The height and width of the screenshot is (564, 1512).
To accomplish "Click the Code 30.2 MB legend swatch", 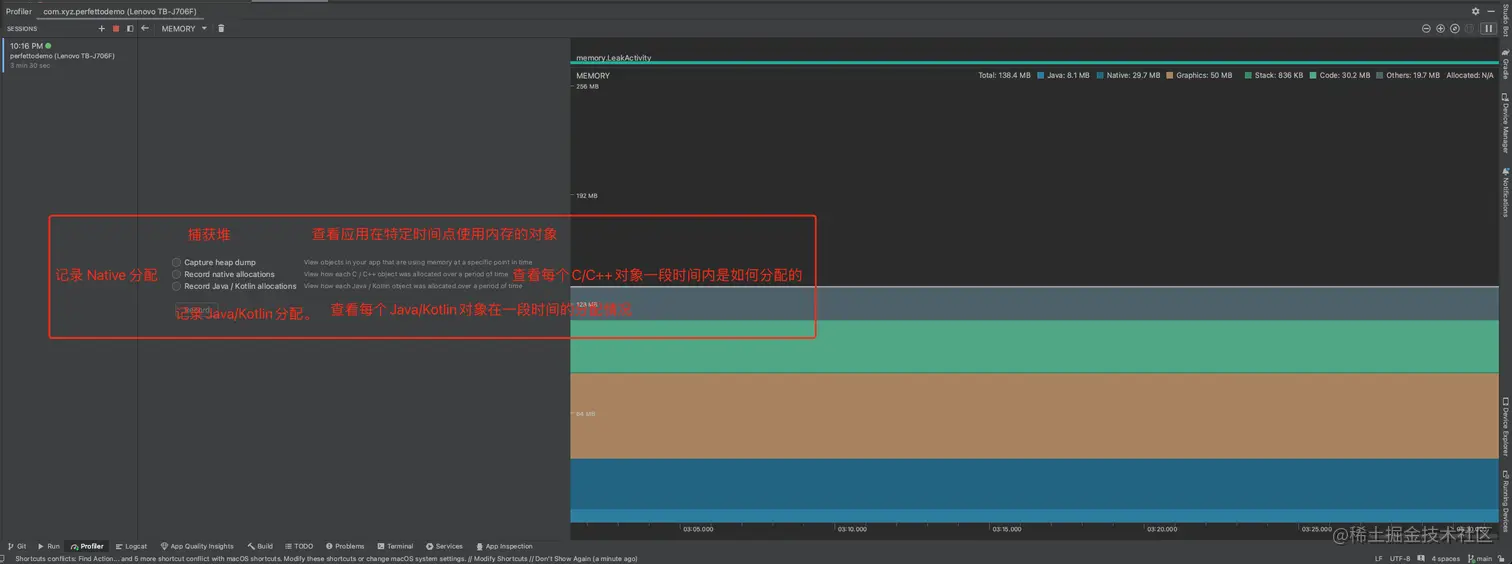I will (x=1313, y=75).
